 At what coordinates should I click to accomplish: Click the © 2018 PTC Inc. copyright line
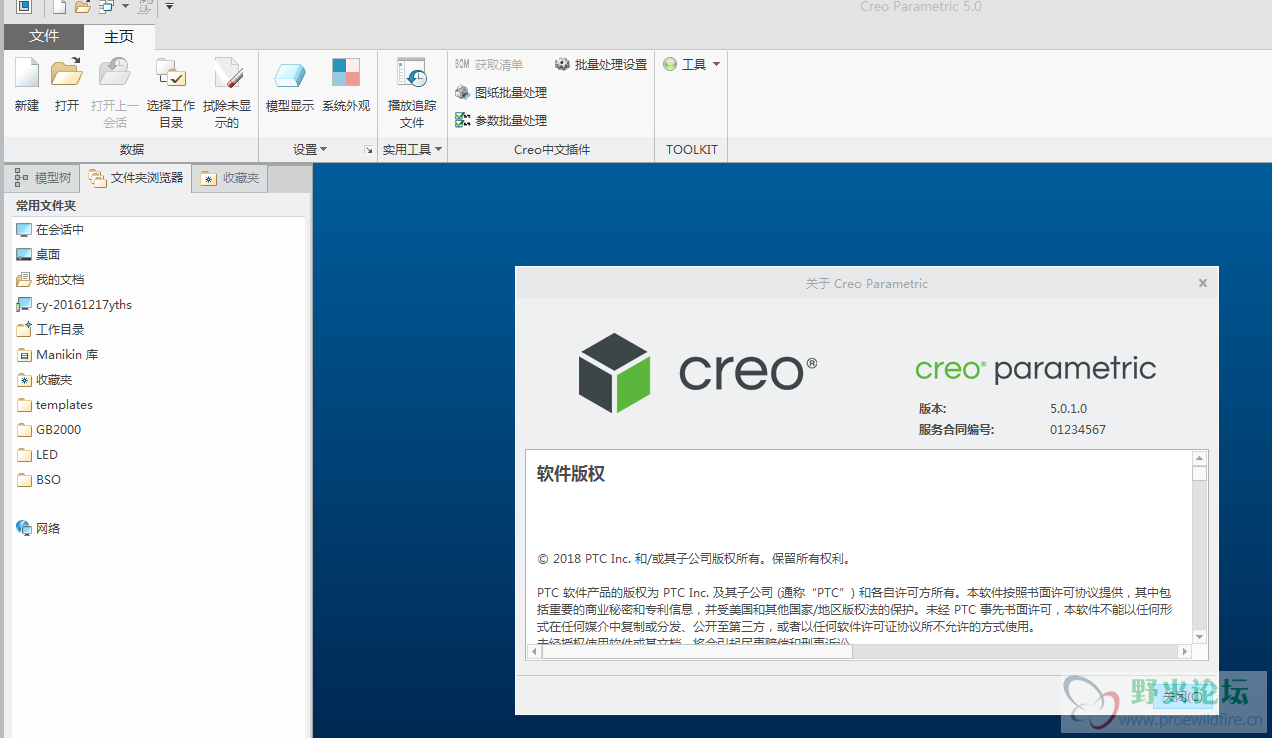[x=694, y=559]
